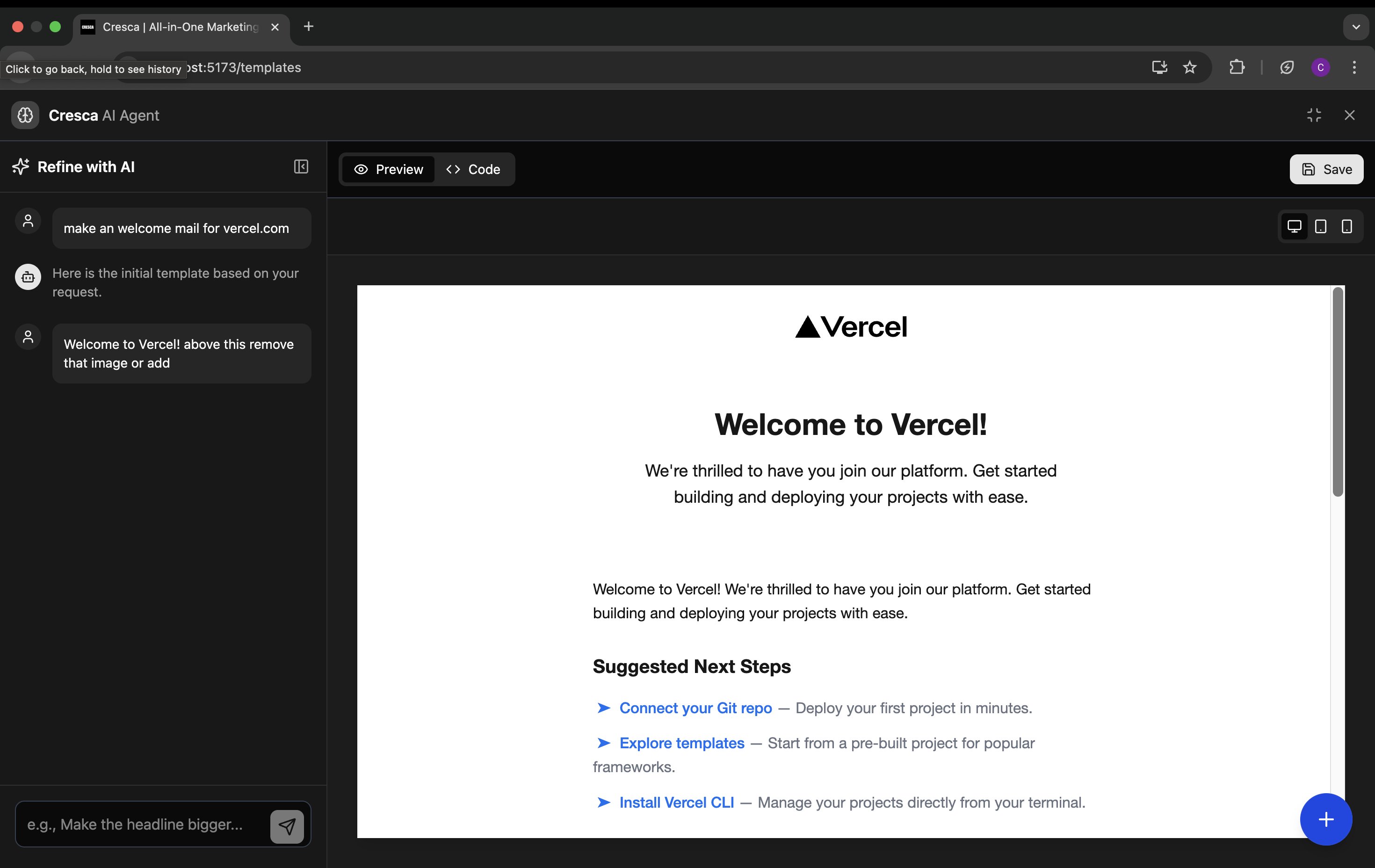Select the Here is the initial template reply
The width and height of the screenshot is (1375, 868).
click(x=175, y=282)
